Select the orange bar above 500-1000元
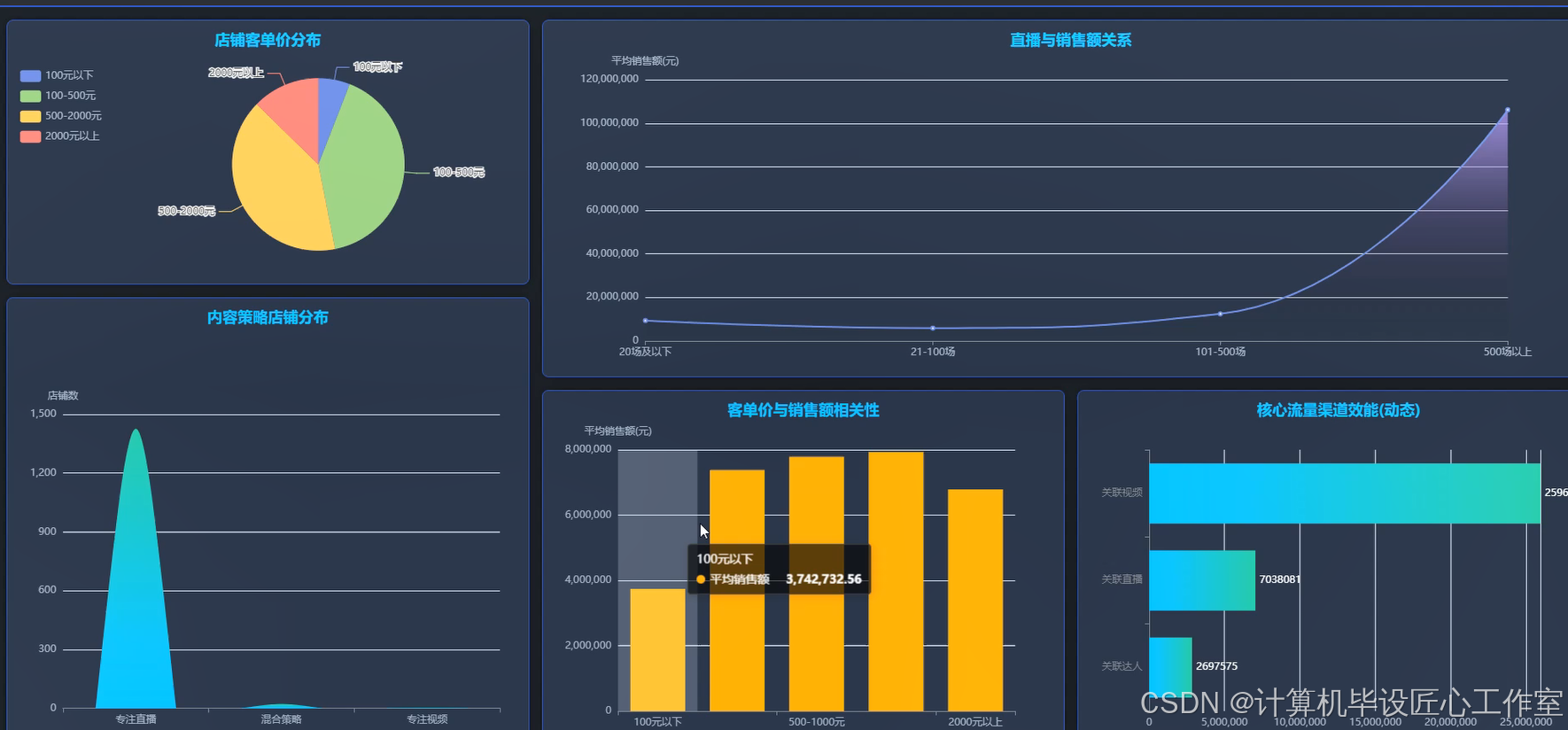This screenshot has height=730, width=1568. [816, 583]
